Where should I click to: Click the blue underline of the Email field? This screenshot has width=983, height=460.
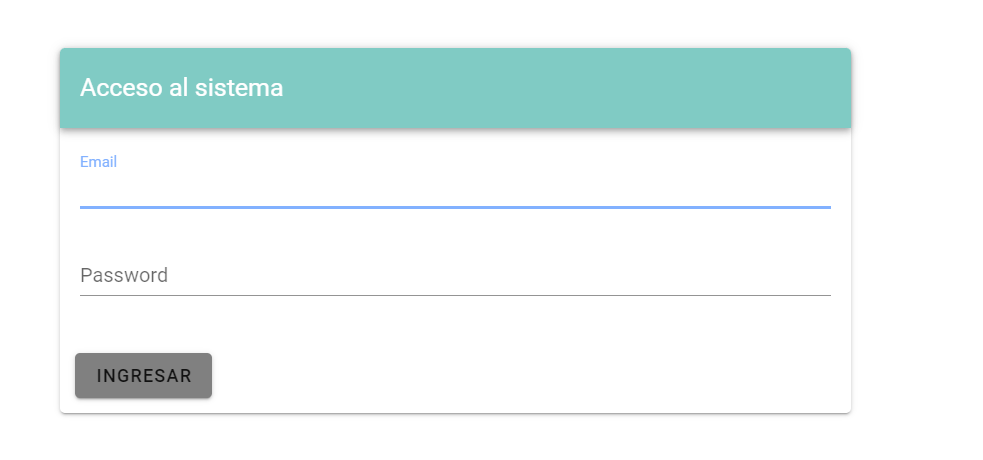455,206
